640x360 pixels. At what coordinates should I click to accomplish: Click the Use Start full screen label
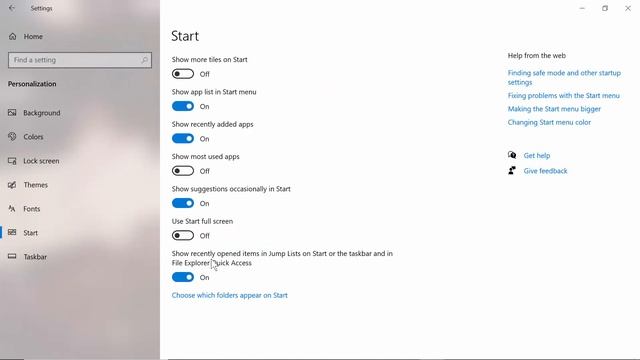[x=202, y=221]
